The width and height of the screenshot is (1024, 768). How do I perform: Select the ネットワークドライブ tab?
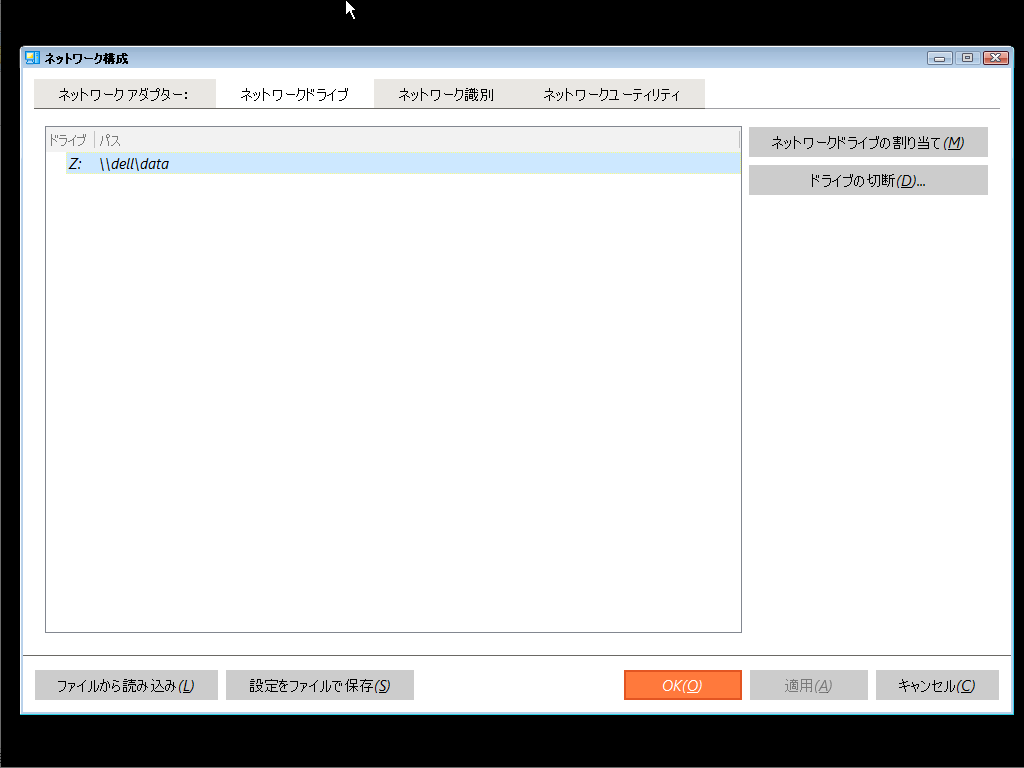[294, 93]
